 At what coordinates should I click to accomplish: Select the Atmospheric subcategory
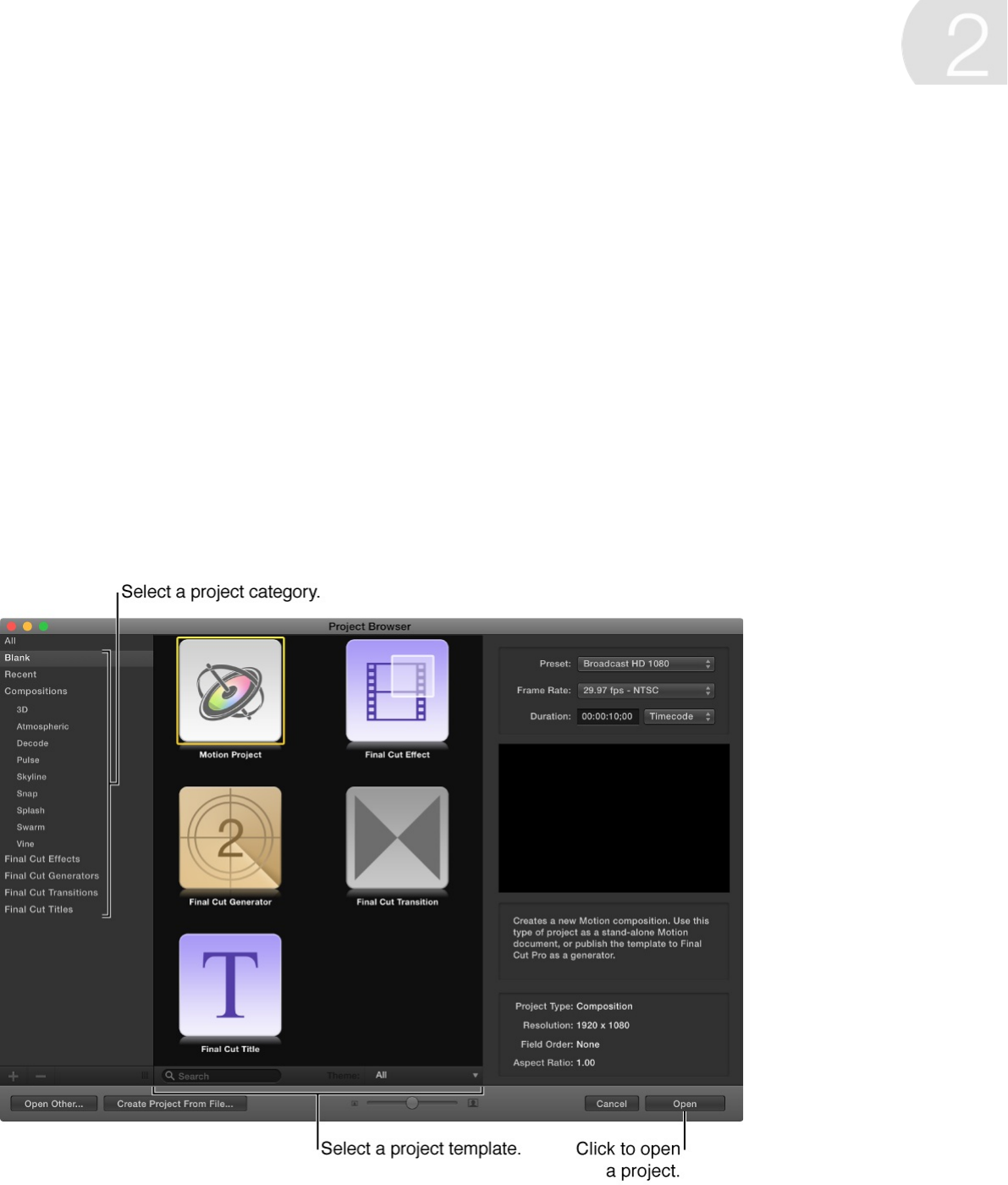[x=42, y=726]
